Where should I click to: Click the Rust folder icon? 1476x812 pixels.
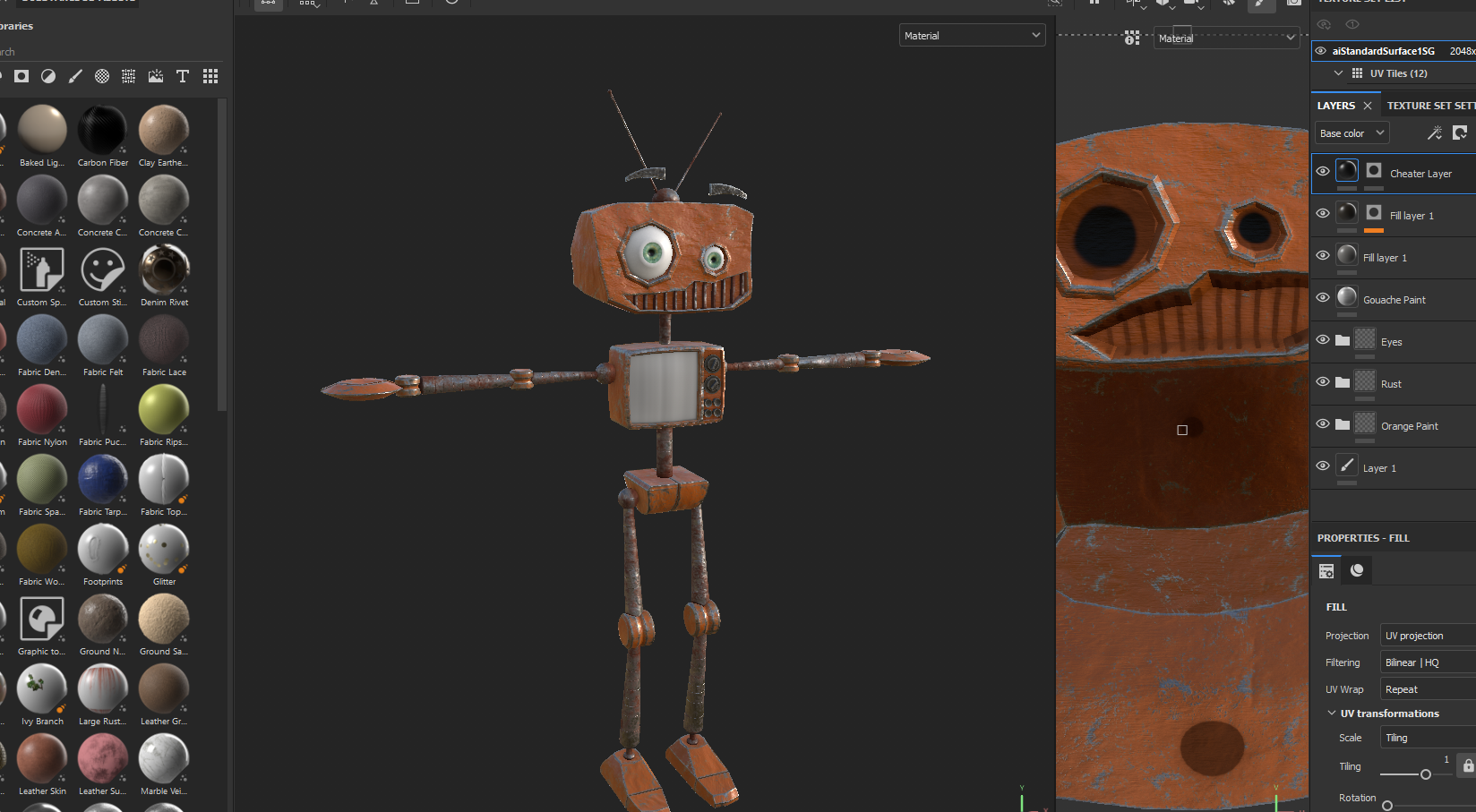click(x=1343, y=382)
